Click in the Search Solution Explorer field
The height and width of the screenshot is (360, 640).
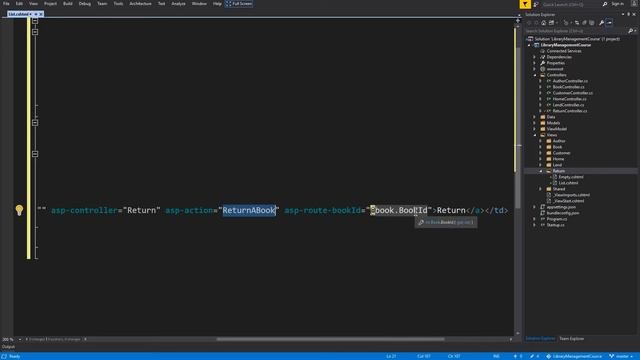click(576, 31)
